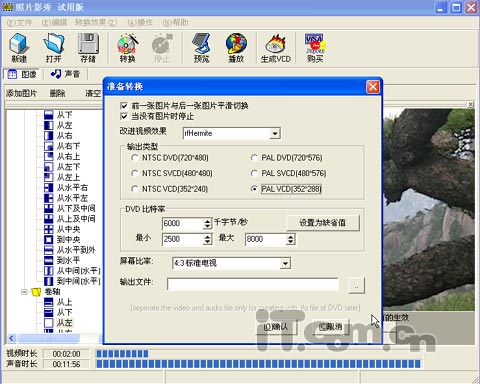Open the 屏幕比率 4:3 标准电视 dropdown
480x384 pixels.
click(x=285, y=263)
